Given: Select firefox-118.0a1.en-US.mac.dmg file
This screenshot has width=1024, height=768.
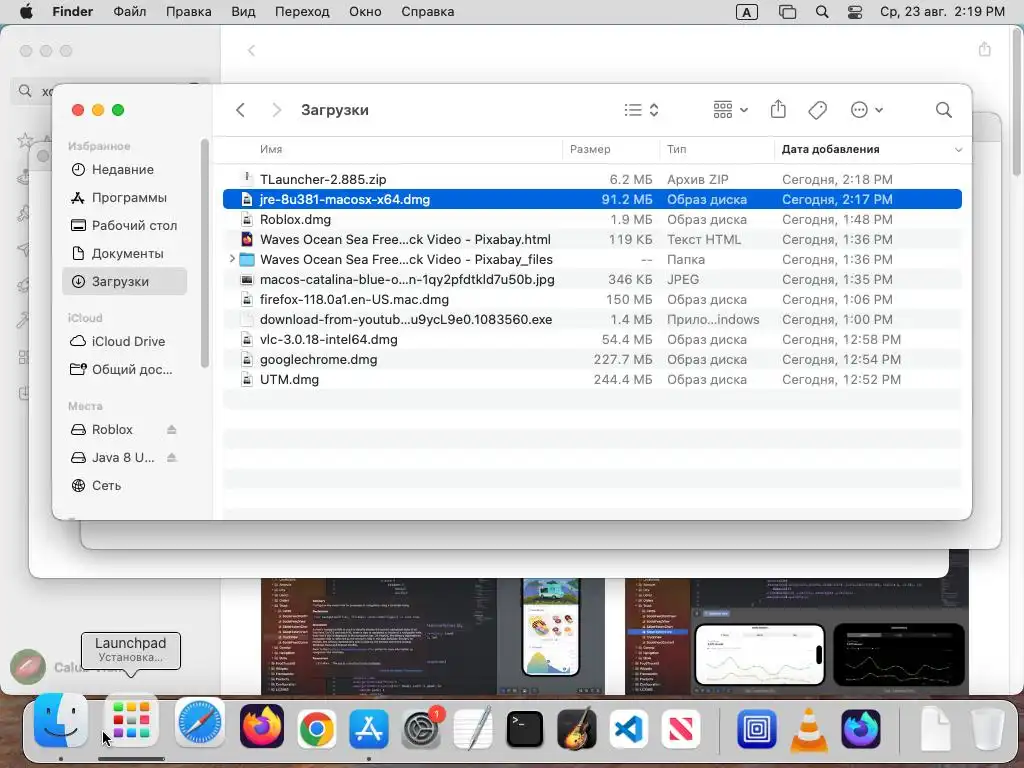Looking at the screenshot, I should 592,300.
